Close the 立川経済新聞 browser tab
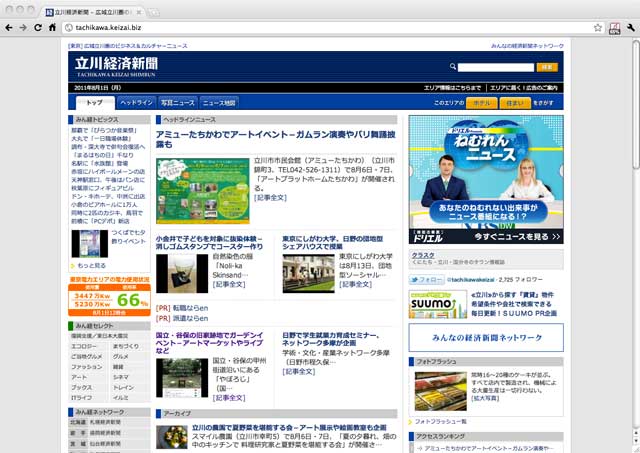The image size is (640, 453). click(139, 12)
